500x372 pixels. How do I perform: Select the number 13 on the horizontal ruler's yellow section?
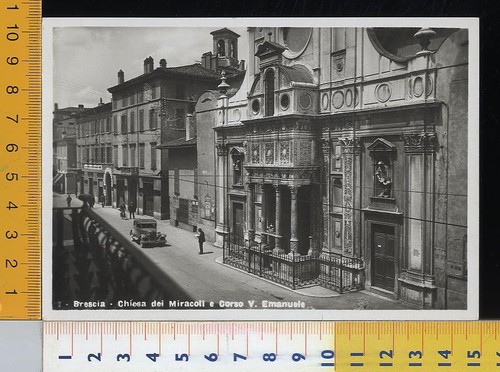point(415,357)
